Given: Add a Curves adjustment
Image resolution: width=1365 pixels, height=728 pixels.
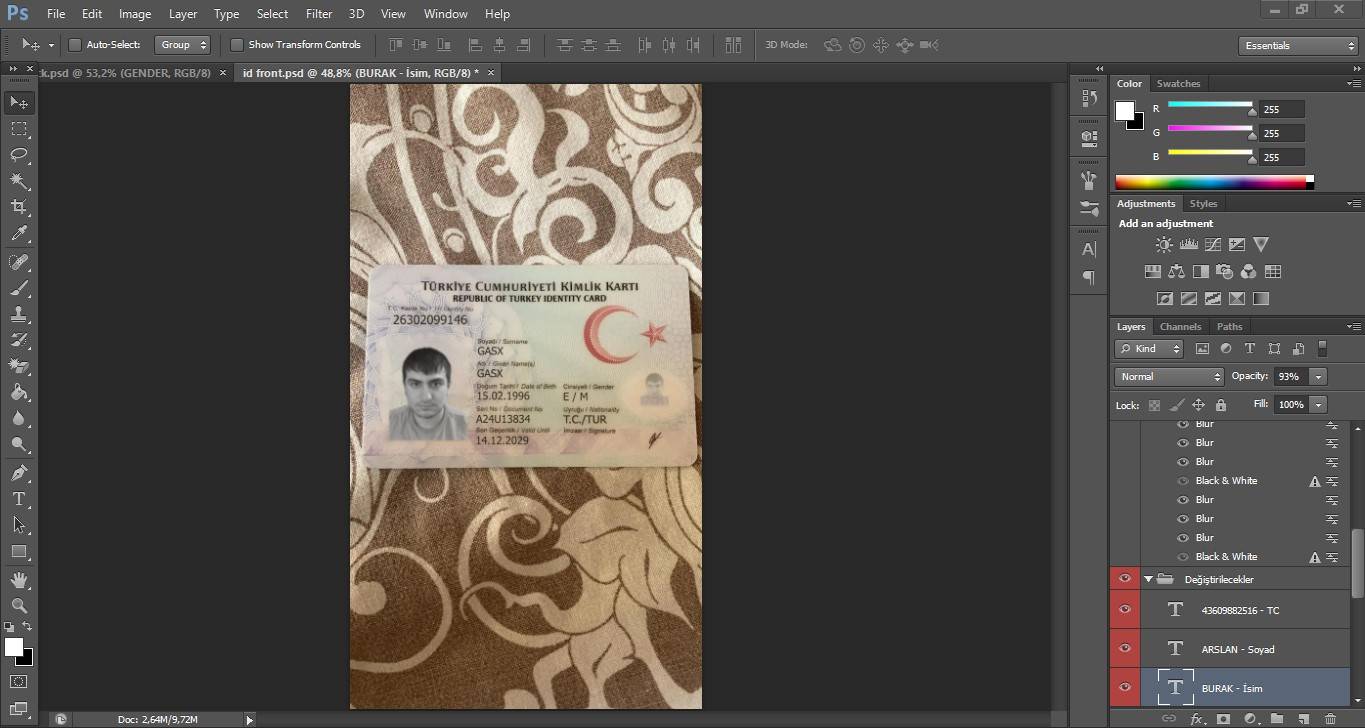Looking at the screenshot, I should pyautogui.click(x=1213, y=244).
